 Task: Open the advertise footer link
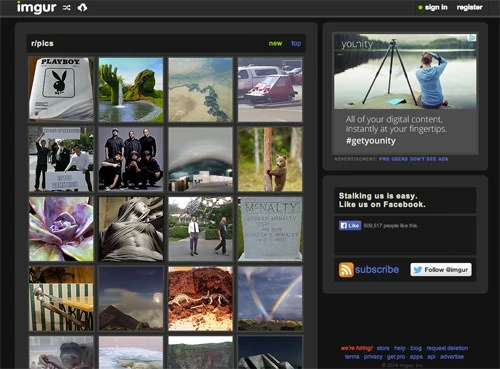point(452,357)
